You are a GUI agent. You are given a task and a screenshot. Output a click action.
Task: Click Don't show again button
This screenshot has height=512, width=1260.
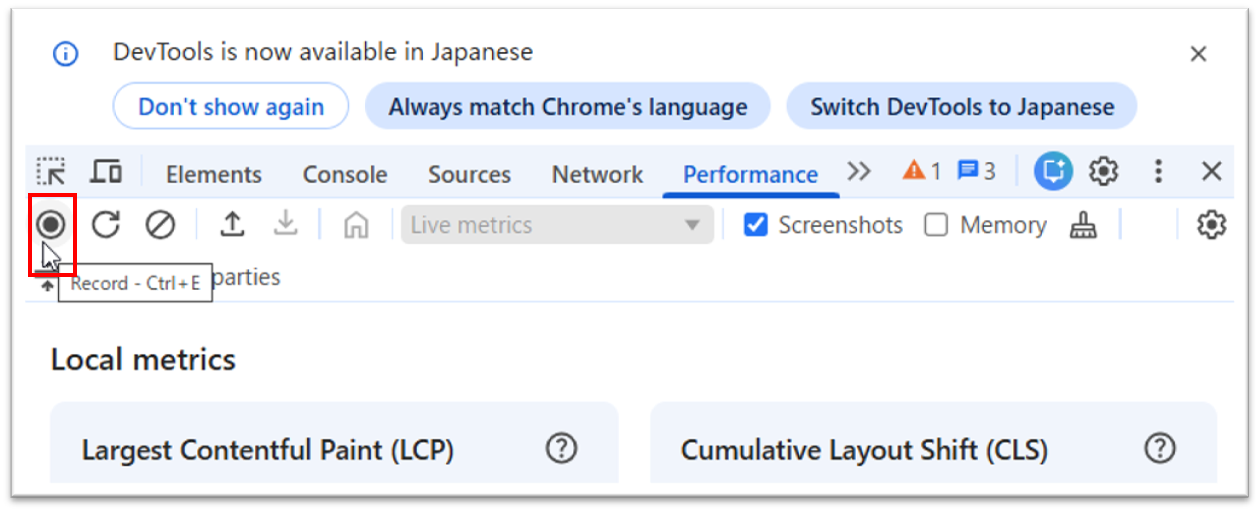click(231, 106)
